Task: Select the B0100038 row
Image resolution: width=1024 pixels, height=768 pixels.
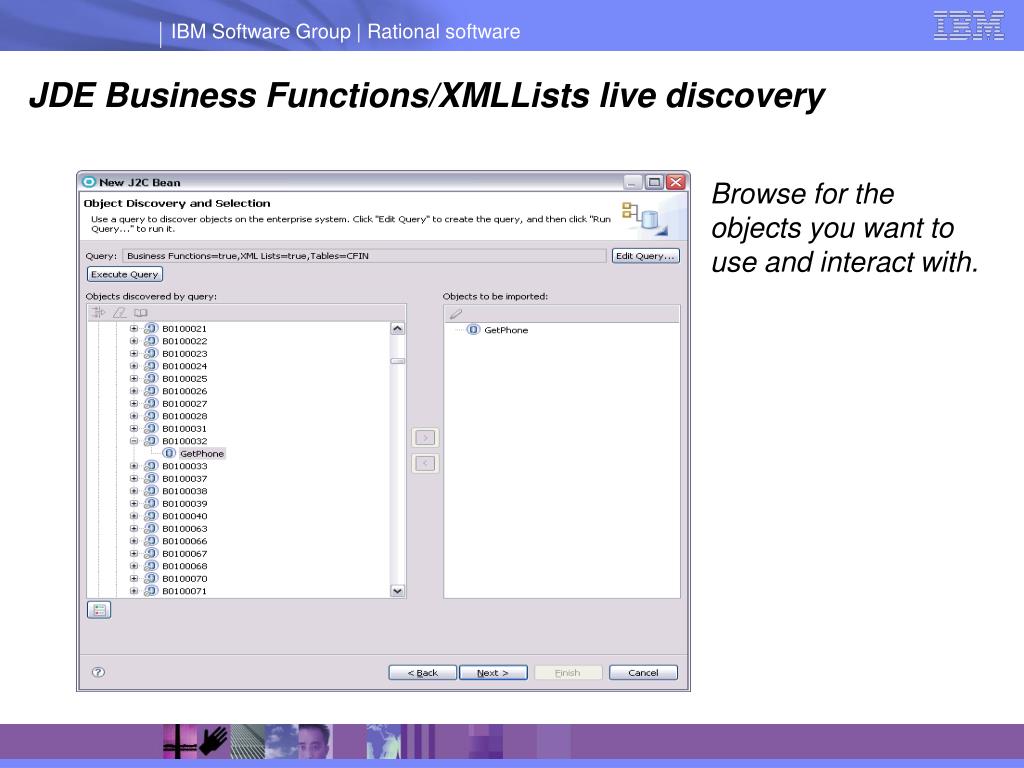Action: point(185,491)
